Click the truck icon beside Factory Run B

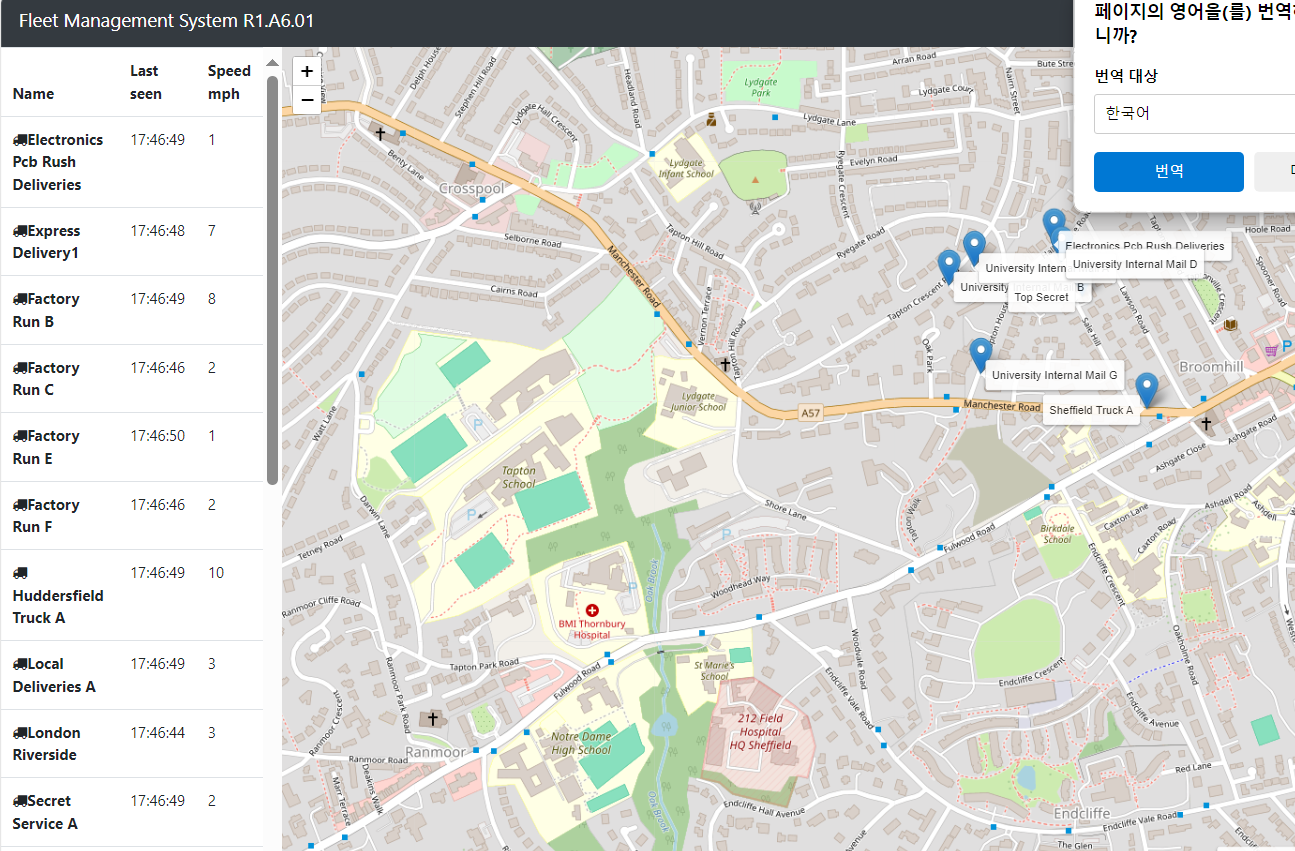click(20, 299)
